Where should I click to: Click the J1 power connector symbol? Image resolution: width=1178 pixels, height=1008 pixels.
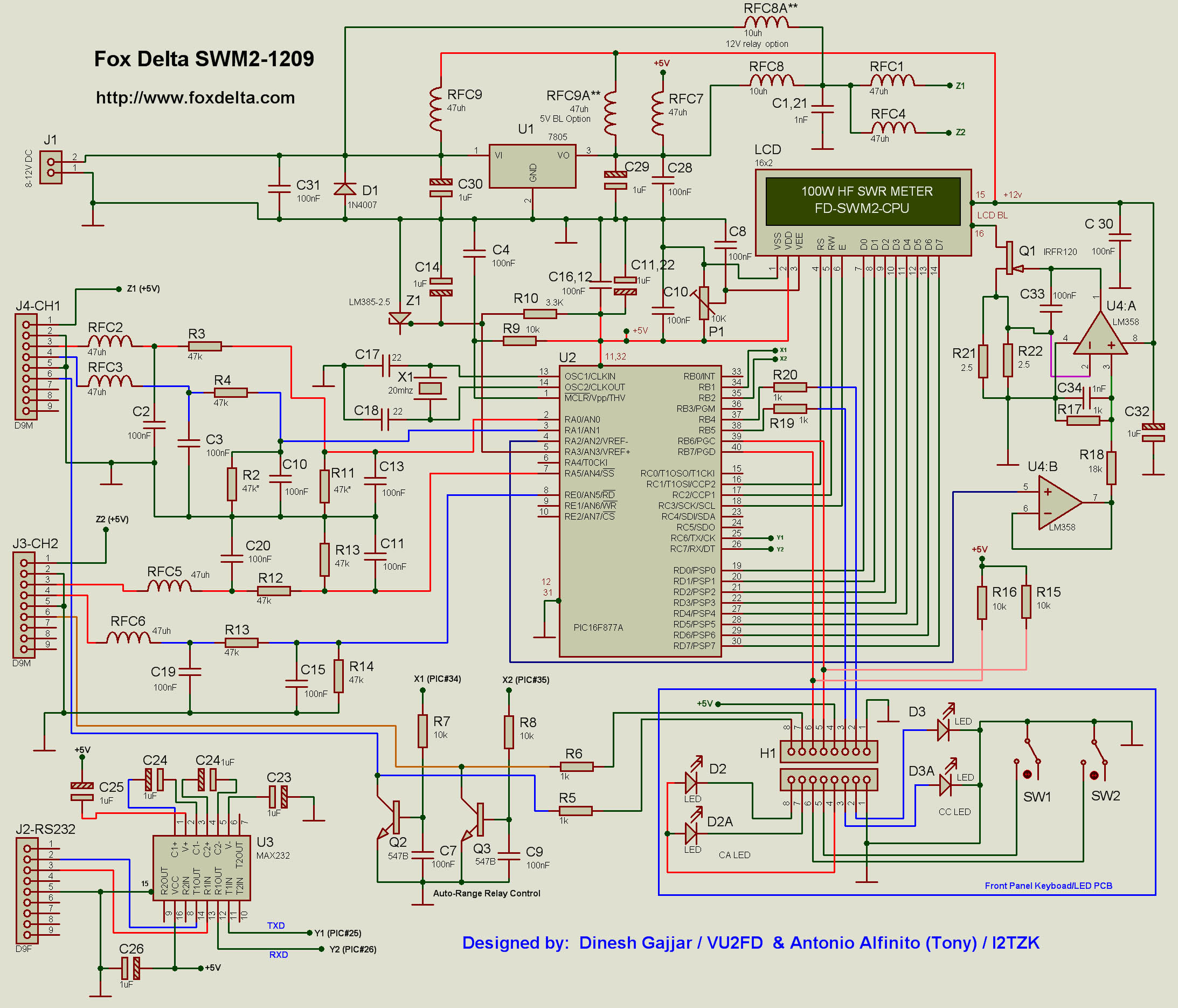pyautogui.click(x=51, y=167)
